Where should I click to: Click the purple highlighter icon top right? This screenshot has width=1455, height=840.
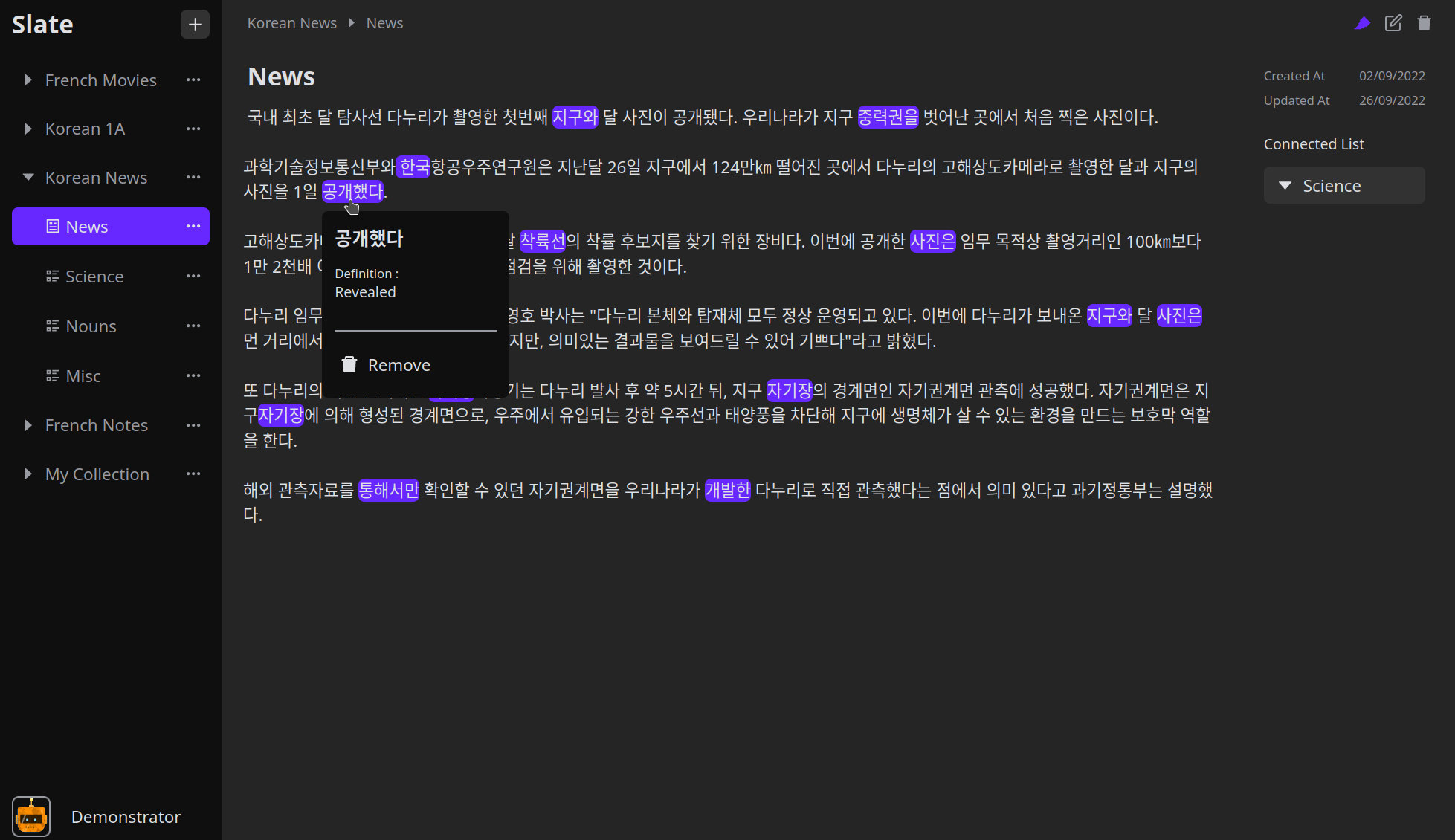[1362, 23]
